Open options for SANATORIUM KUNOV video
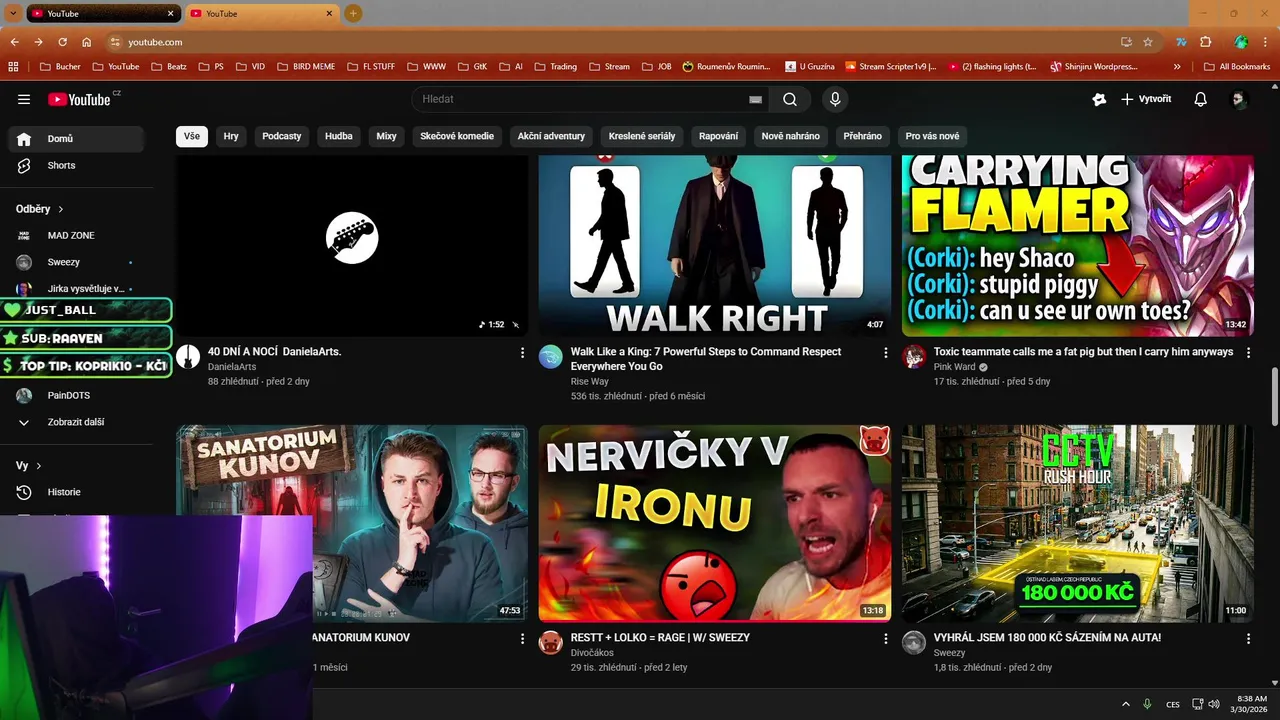 click(x=522, y=639)
